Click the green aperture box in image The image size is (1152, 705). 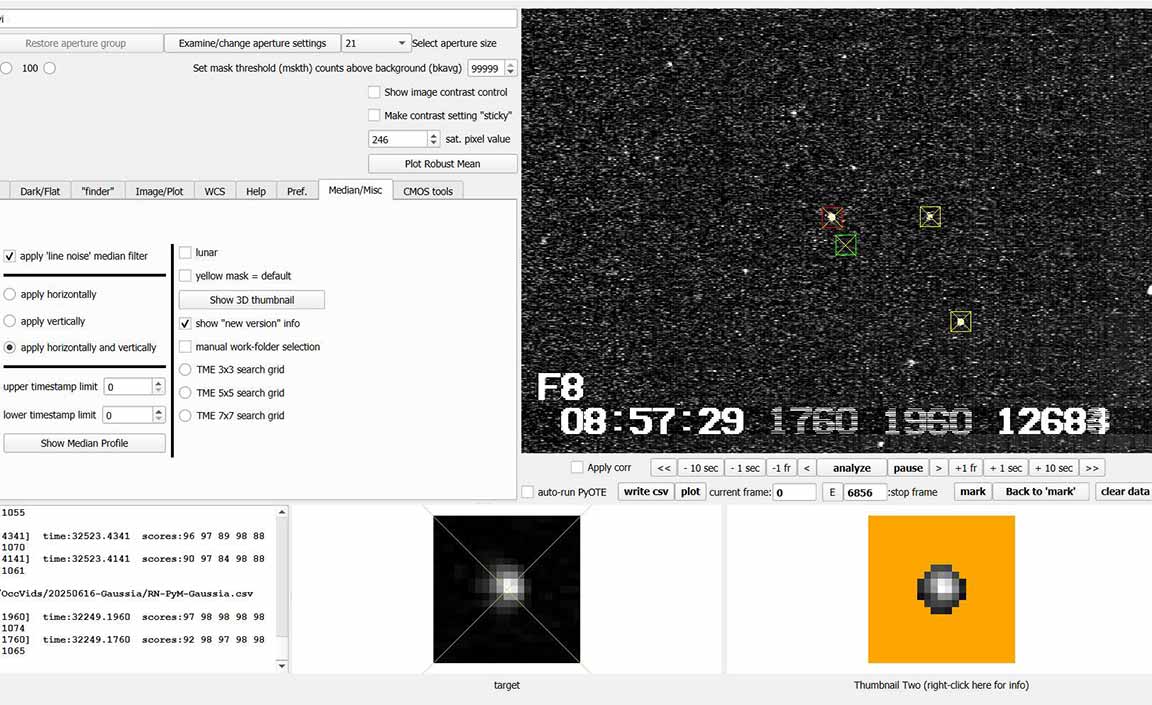point(846,245)
